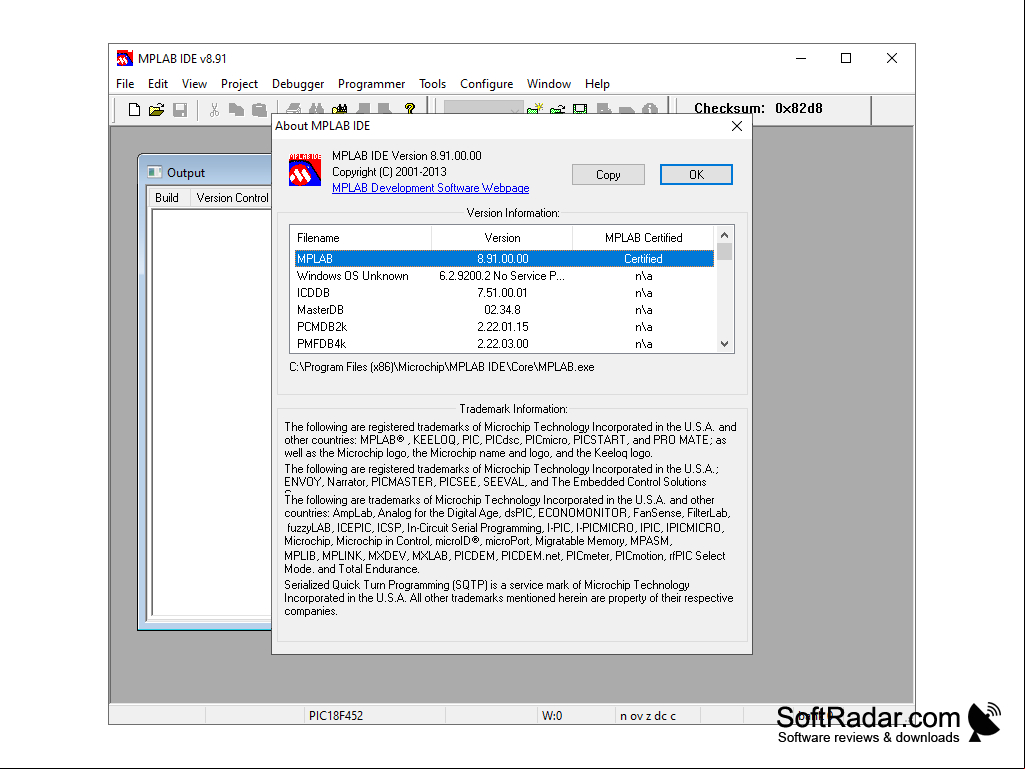Open the Configure menu
This screenshot has width=1025, height=769.
(x=486, y=84)
